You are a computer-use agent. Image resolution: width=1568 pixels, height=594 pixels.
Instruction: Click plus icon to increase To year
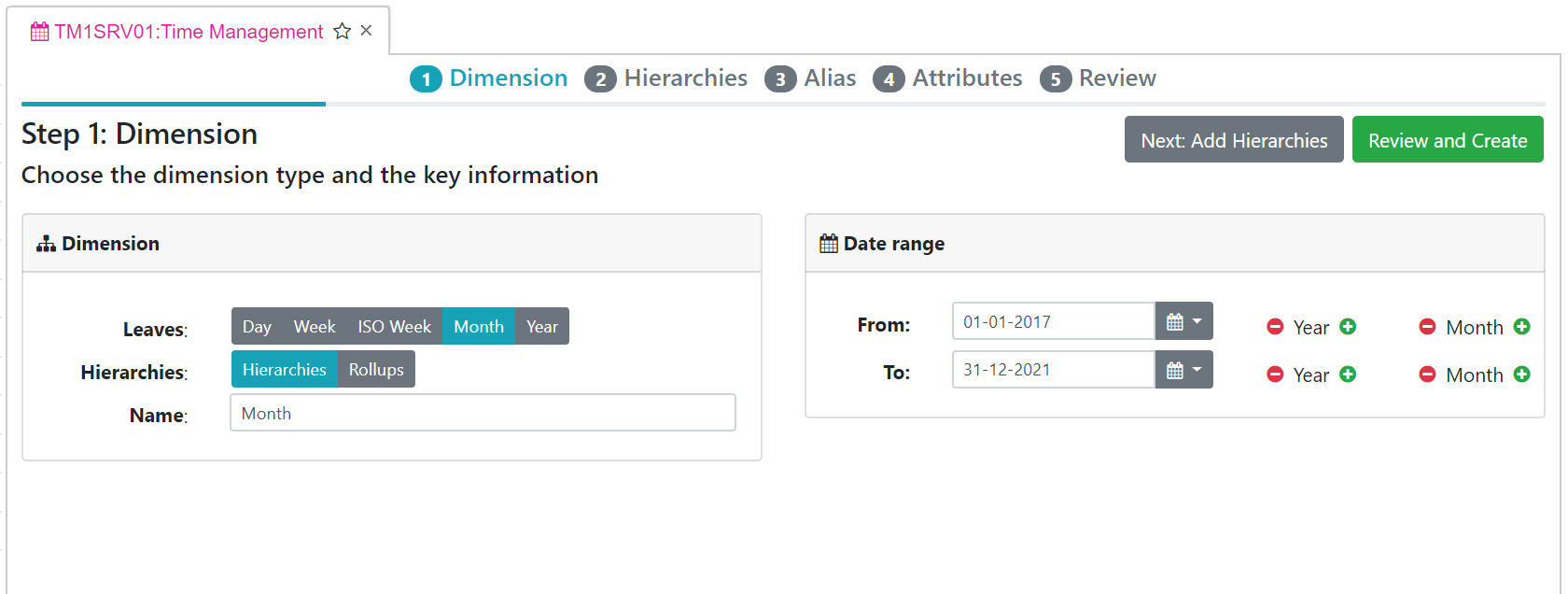tap(1348, 375)
